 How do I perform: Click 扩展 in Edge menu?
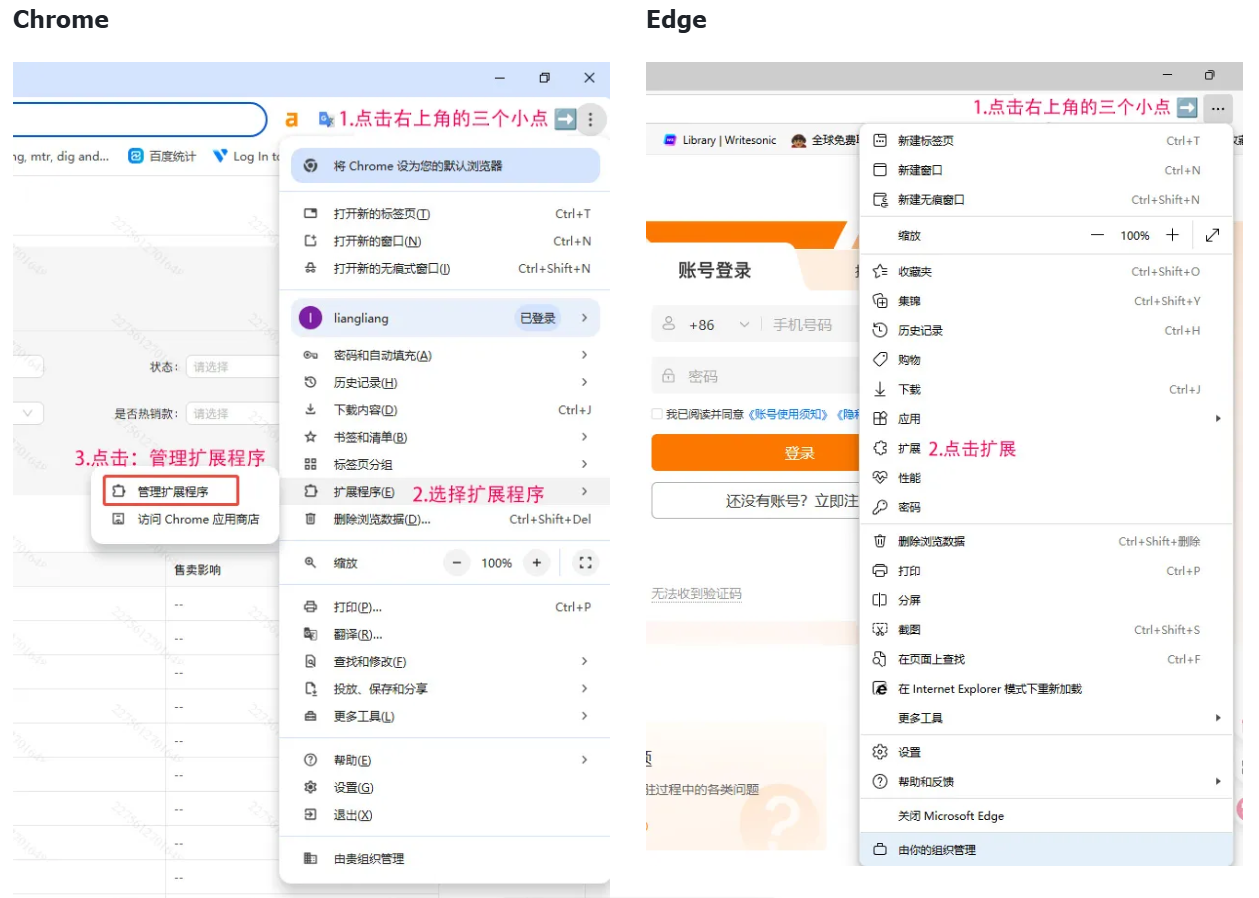point(1046,448)
